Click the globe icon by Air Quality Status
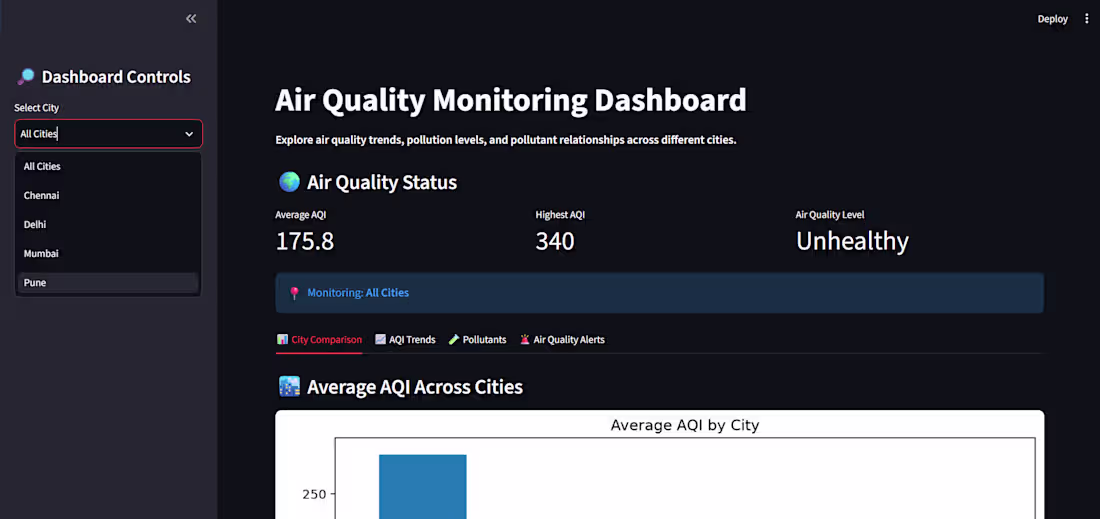This screenshot has height=519, width=1100. [289, 182]
